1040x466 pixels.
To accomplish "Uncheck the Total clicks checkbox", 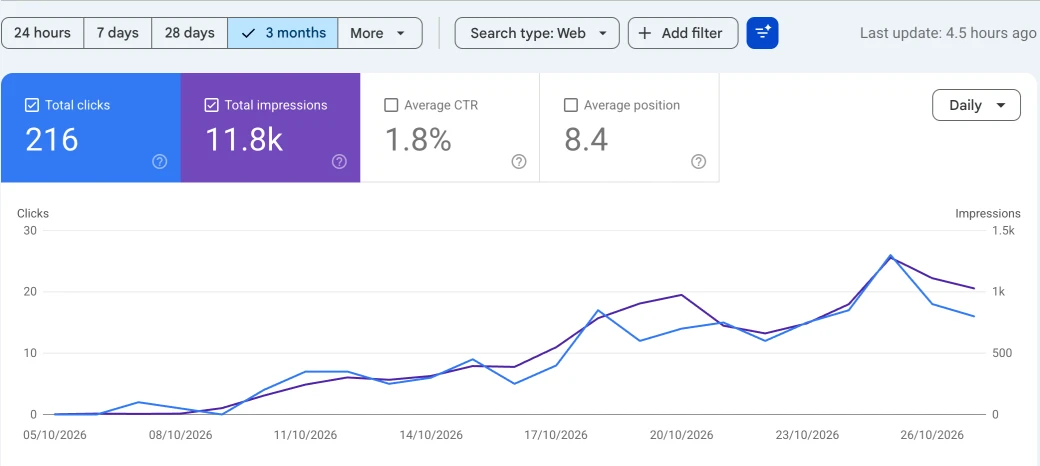I will click(x=31, y=105).
